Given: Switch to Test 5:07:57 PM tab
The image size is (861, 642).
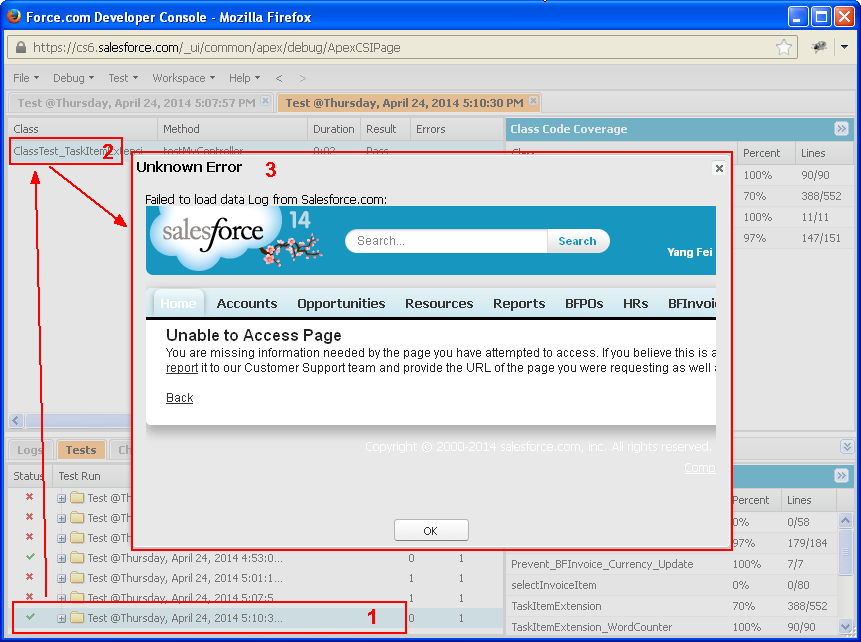Looking at the screenshot, I should [x=136, y=103].
